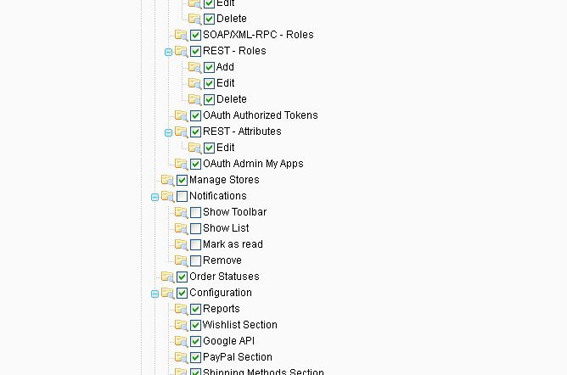The image size is (567, 375).
Task: Uncheck the SOAP/XML-RPC - Roles checkbox
Action: [195, 35]
